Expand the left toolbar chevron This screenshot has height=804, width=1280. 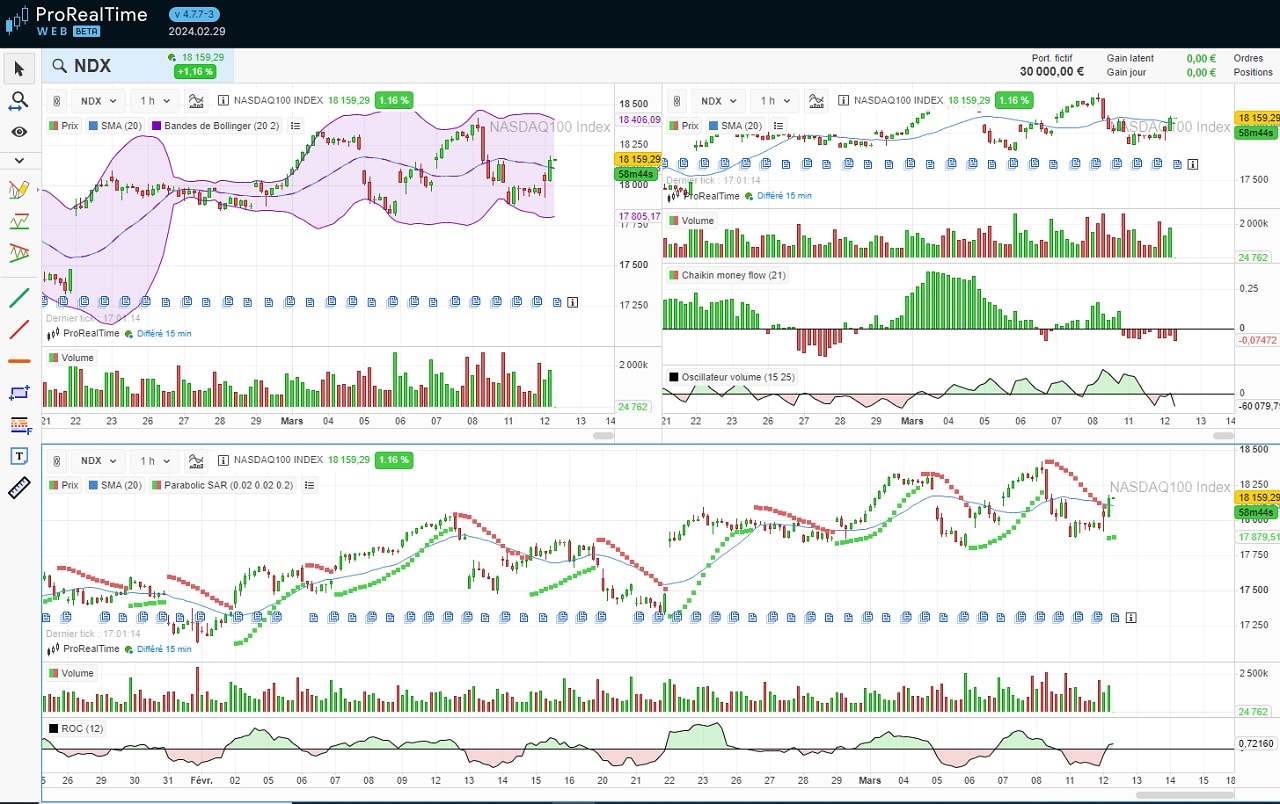(x=19, y=160)
